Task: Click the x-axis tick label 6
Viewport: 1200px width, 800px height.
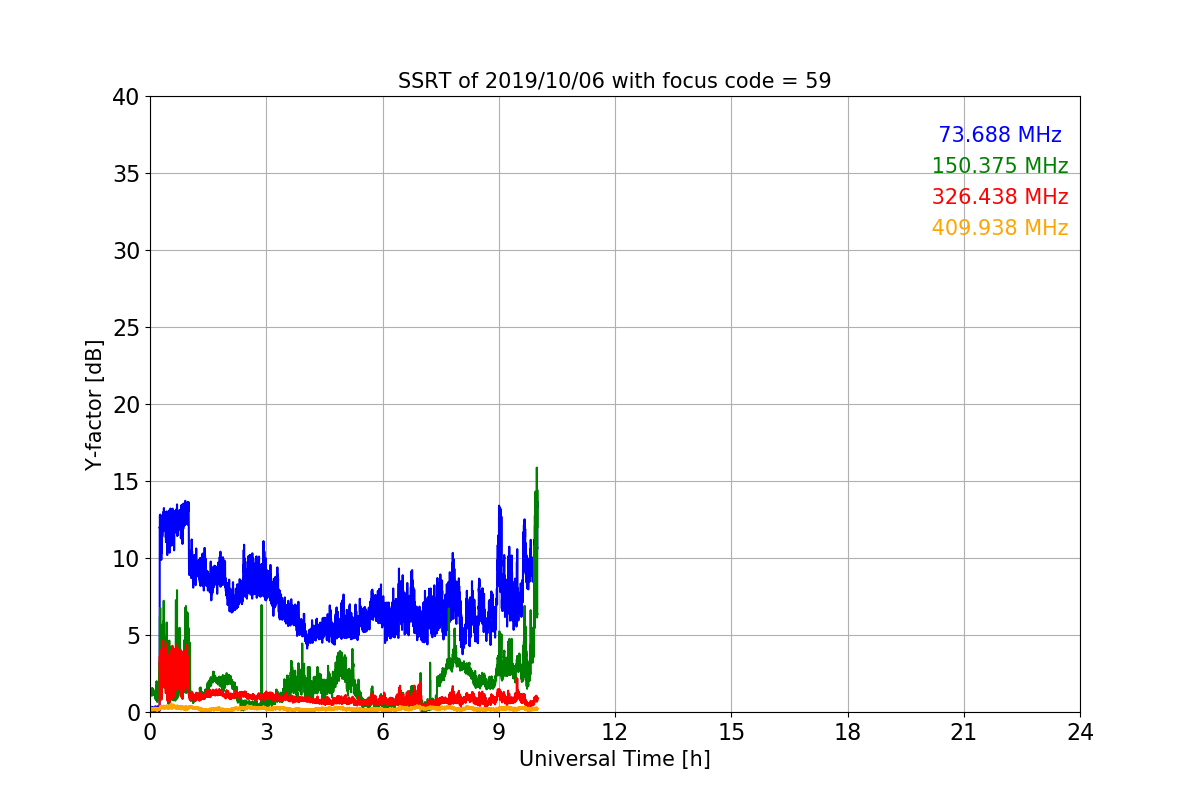Action: point(382,732)
